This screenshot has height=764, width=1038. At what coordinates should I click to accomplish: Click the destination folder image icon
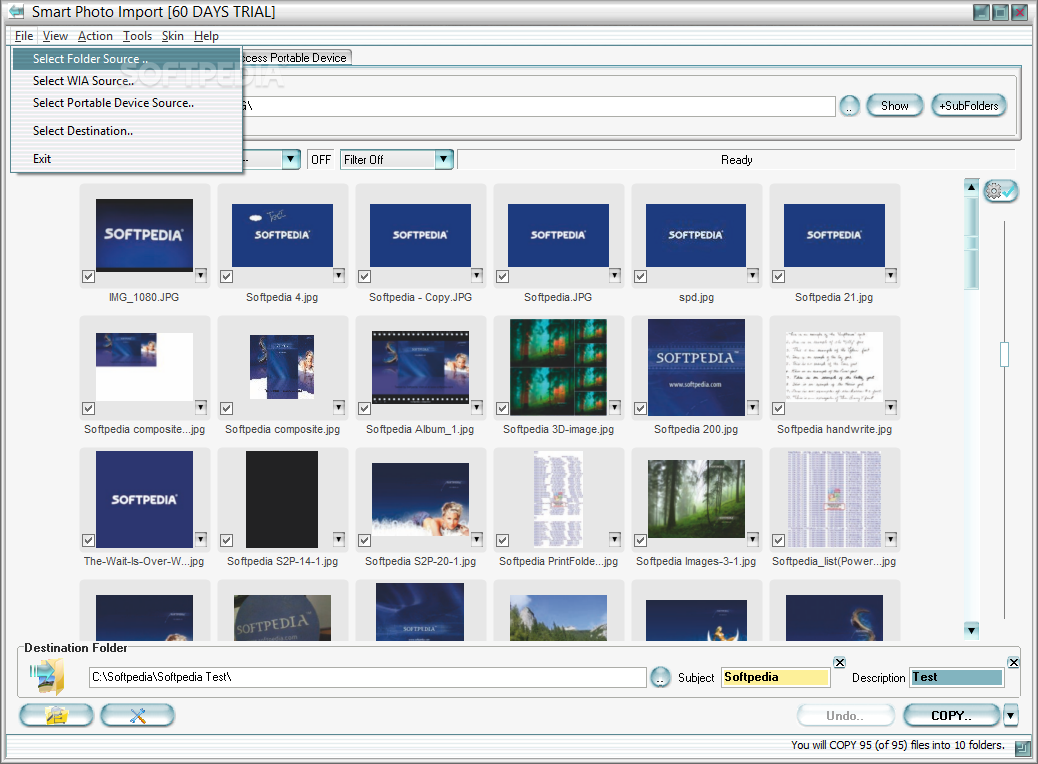coord(46,676)
